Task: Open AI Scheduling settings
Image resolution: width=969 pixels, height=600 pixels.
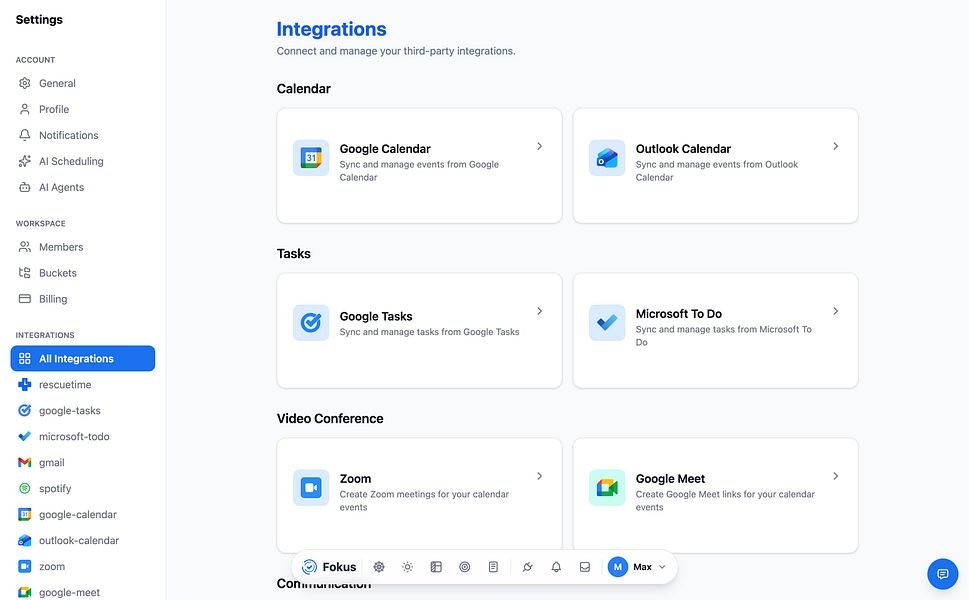Action: [71, 160]
